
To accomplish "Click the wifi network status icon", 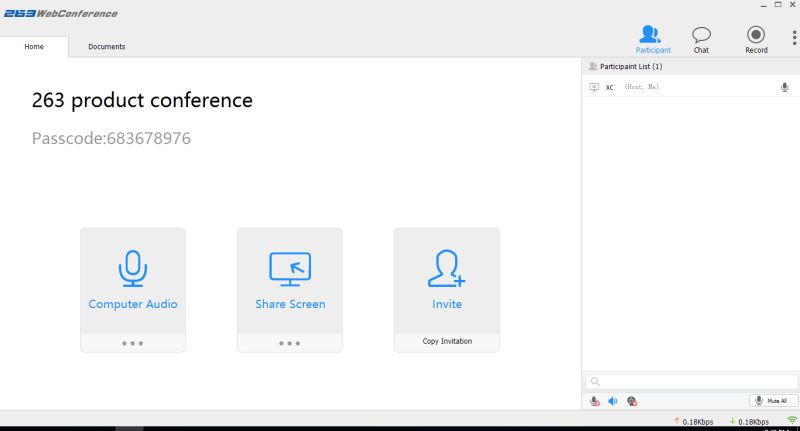I will (x=792, y=421).
